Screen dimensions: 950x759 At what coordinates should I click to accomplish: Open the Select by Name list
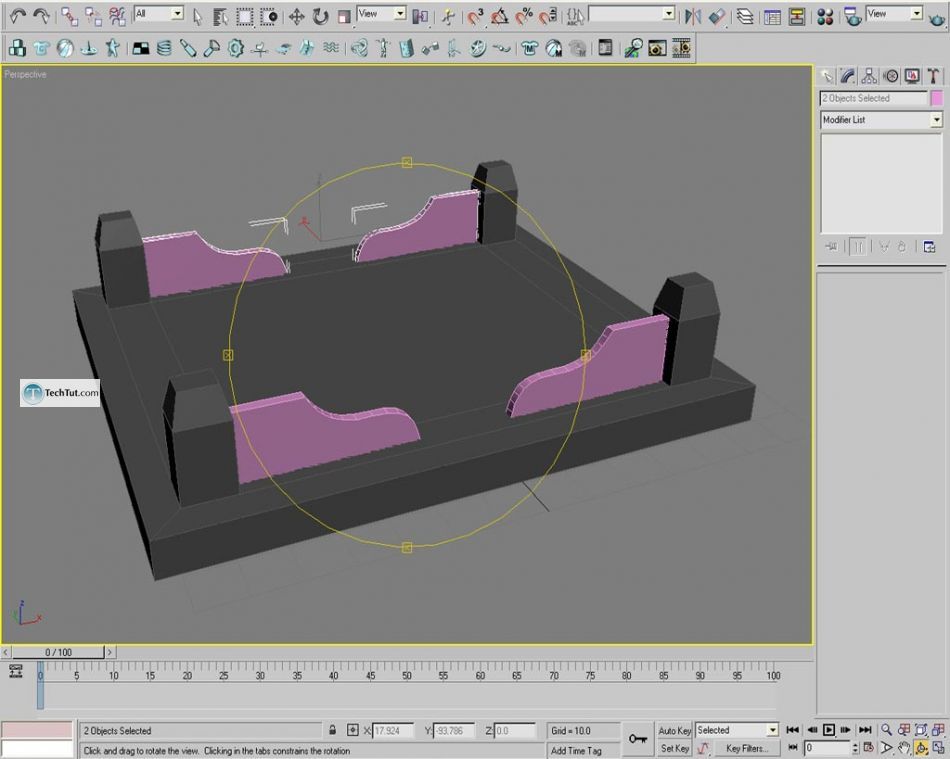[221, 16]
